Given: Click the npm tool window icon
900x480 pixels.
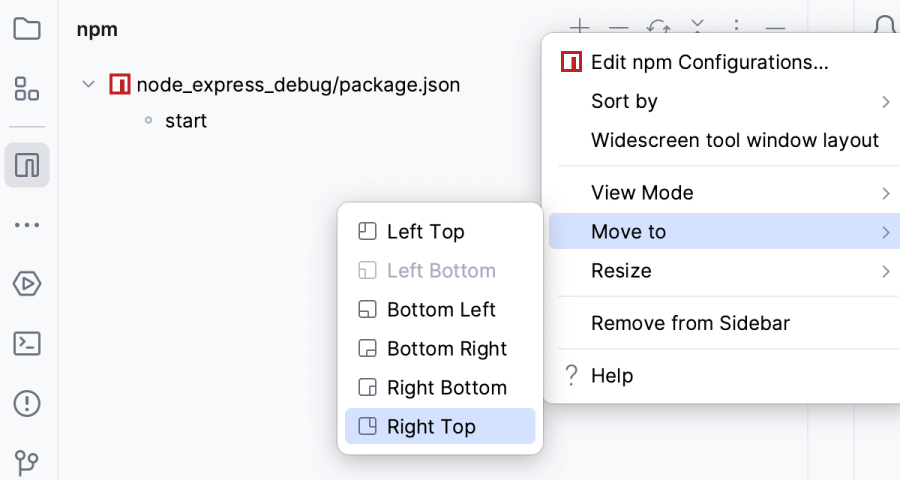Looking at the screenshot, I should coord(27,165).
